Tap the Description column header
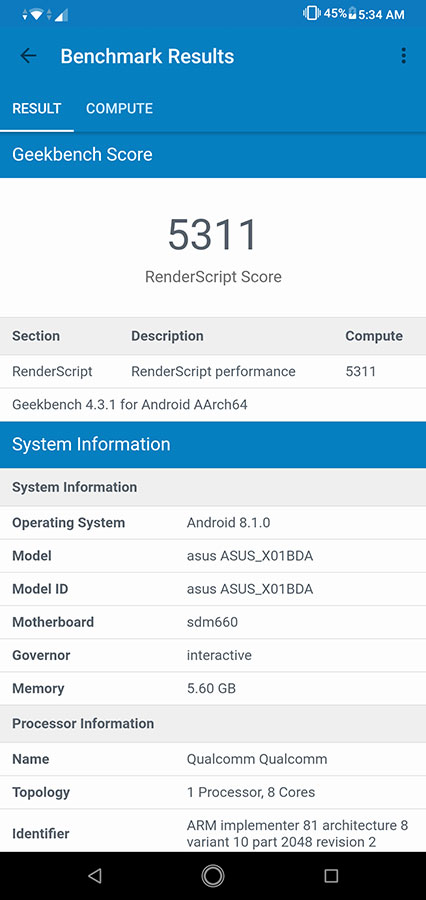The image size is (426, 900). 167,336
